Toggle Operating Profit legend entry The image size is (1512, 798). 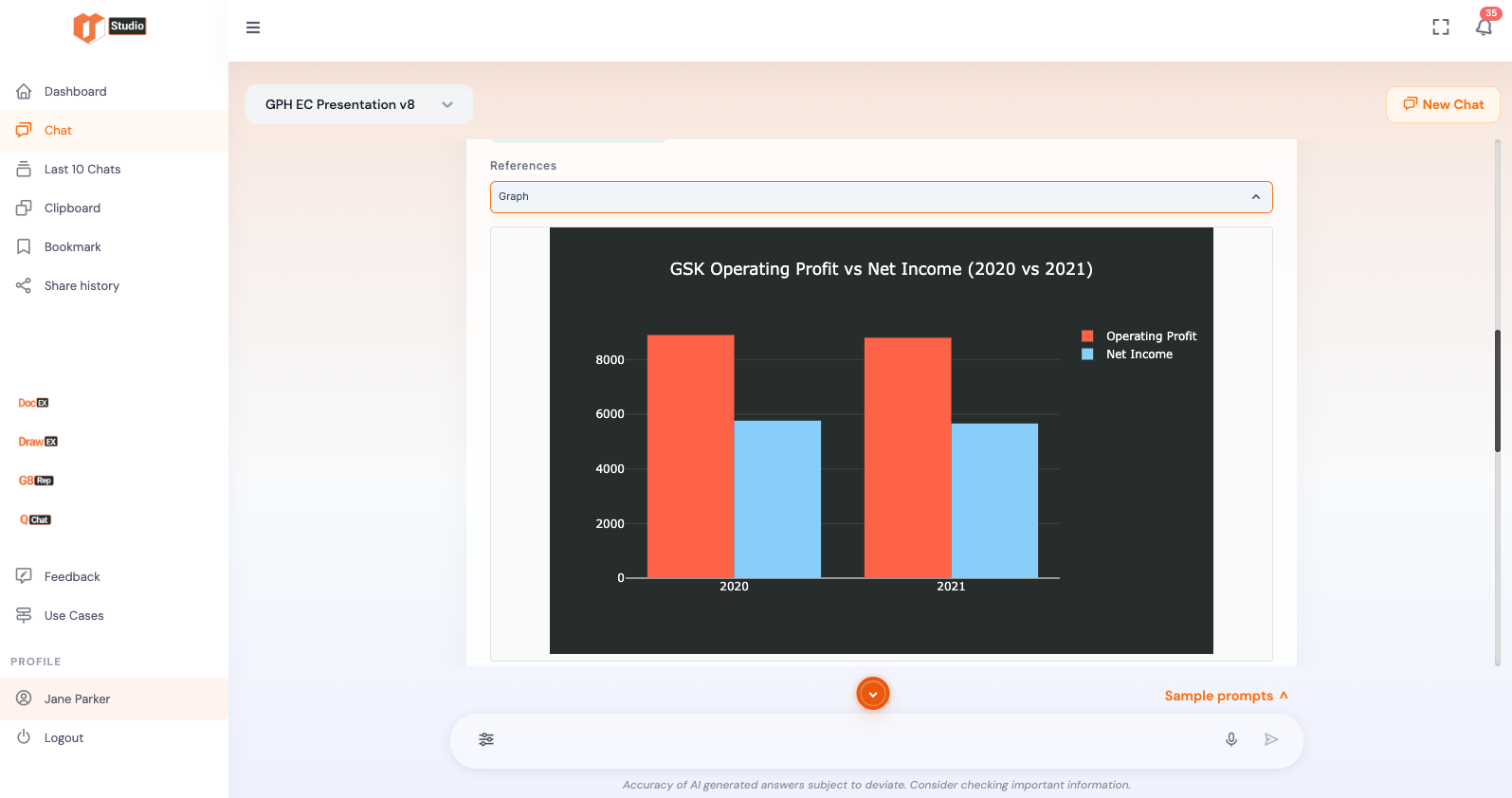click(x=1139, y=336)
